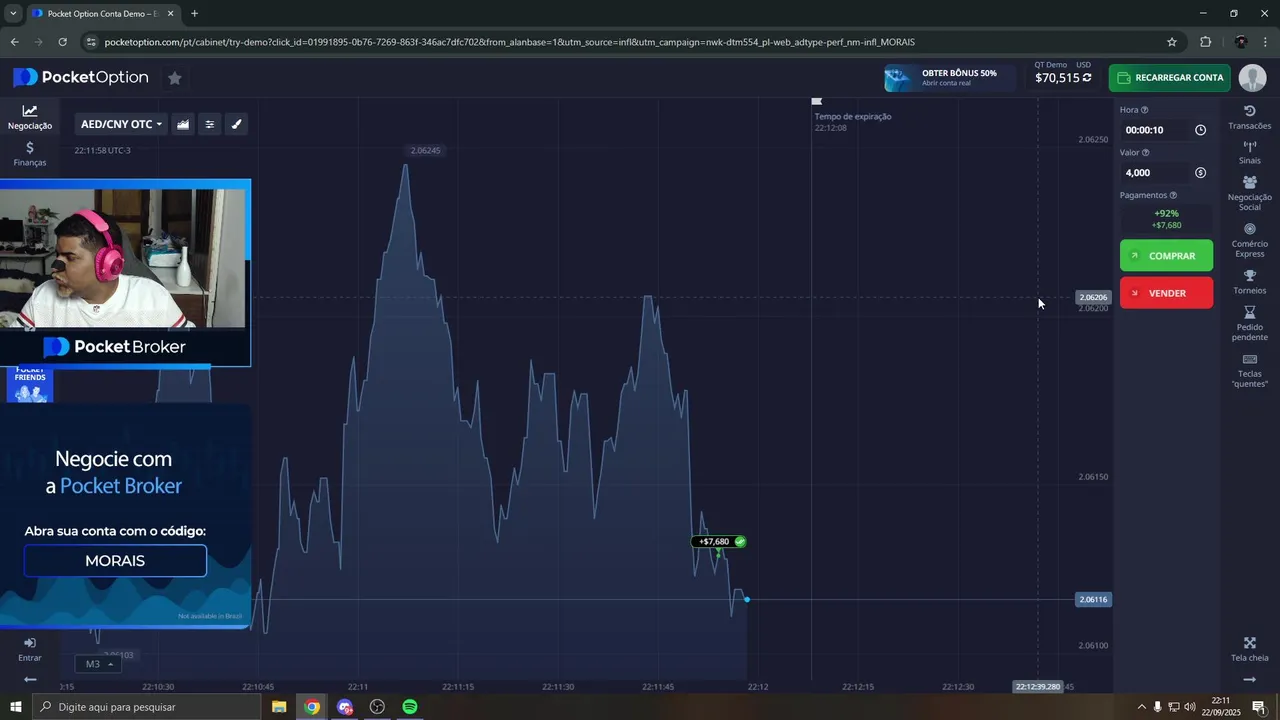Image resolution: width=1280 pixels, height=720 pixels.
Task: Open Teclas quentes hotkeys panel
Action: (x=1249, y=370)
